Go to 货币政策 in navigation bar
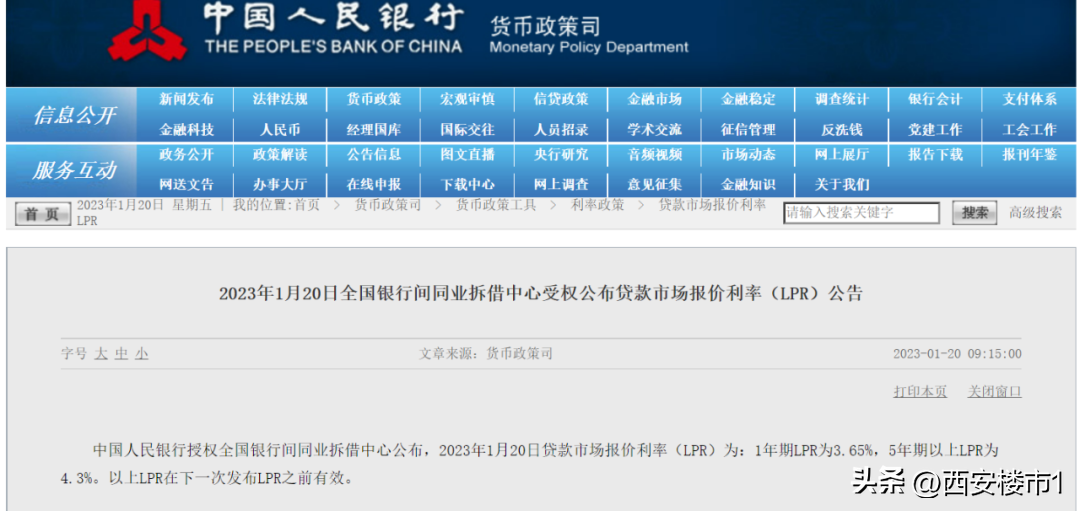The image size is (1080, 511). [x=374, y=100]
